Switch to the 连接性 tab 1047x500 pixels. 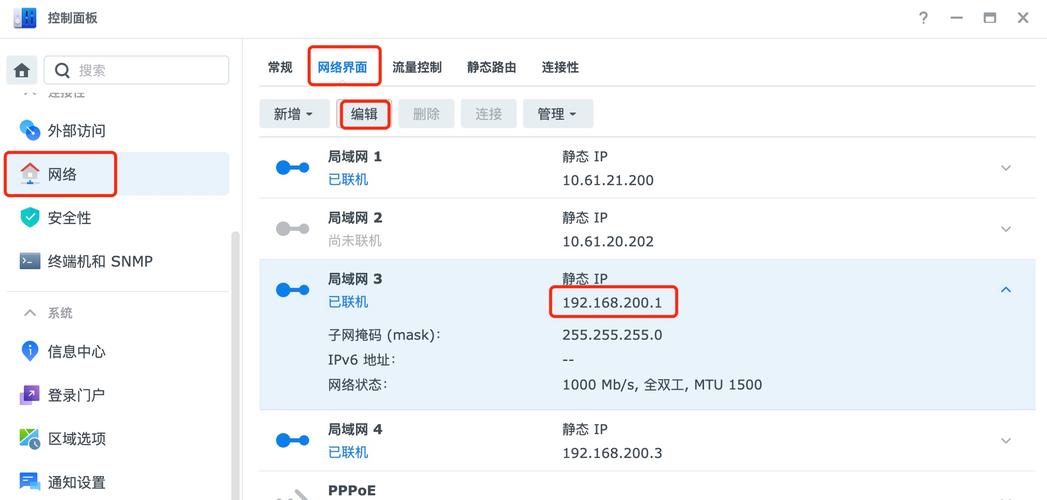tap(560, 67)
